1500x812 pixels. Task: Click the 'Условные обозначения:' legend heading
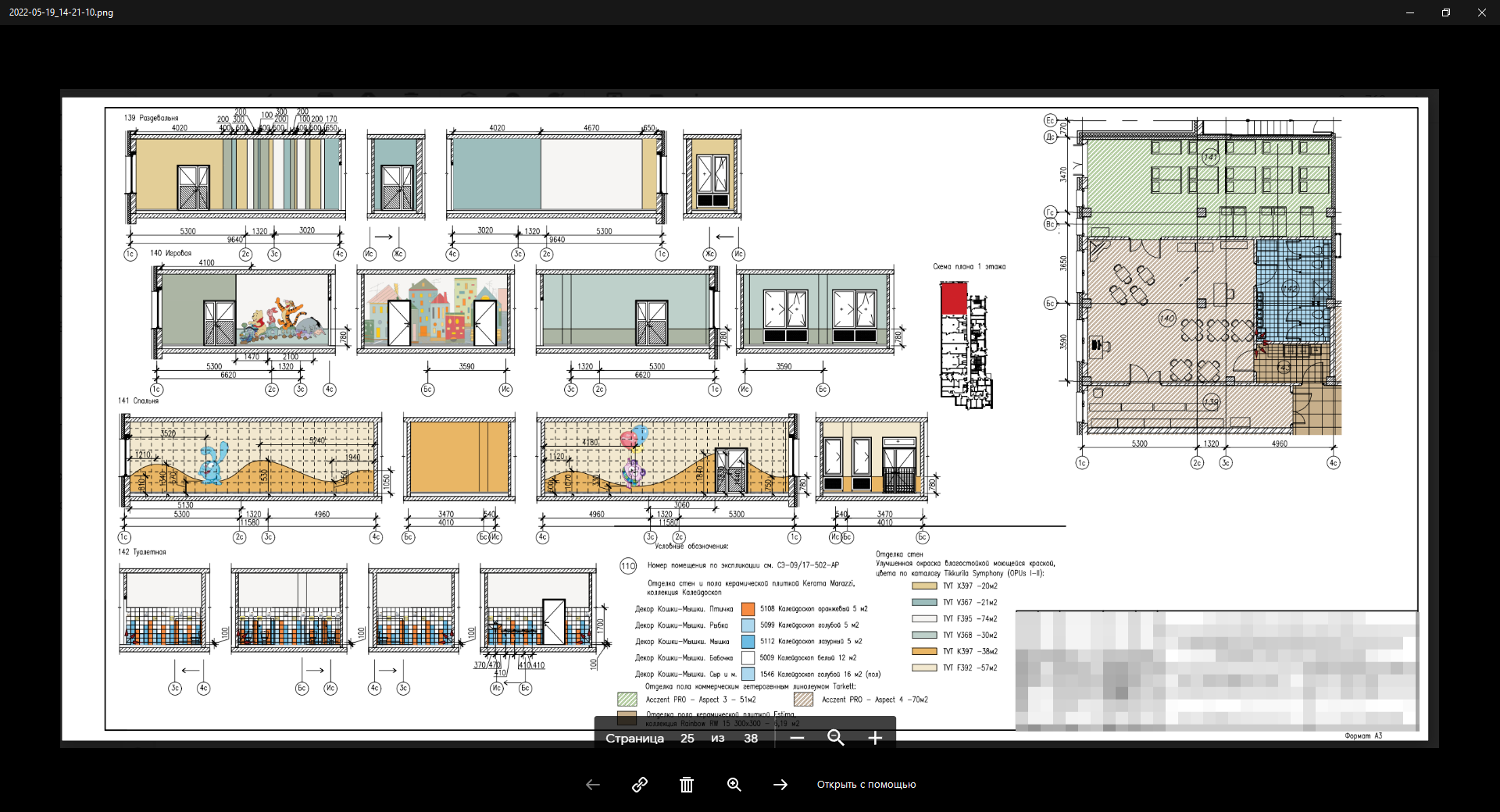pyautogui.click(x=691, y=547)
